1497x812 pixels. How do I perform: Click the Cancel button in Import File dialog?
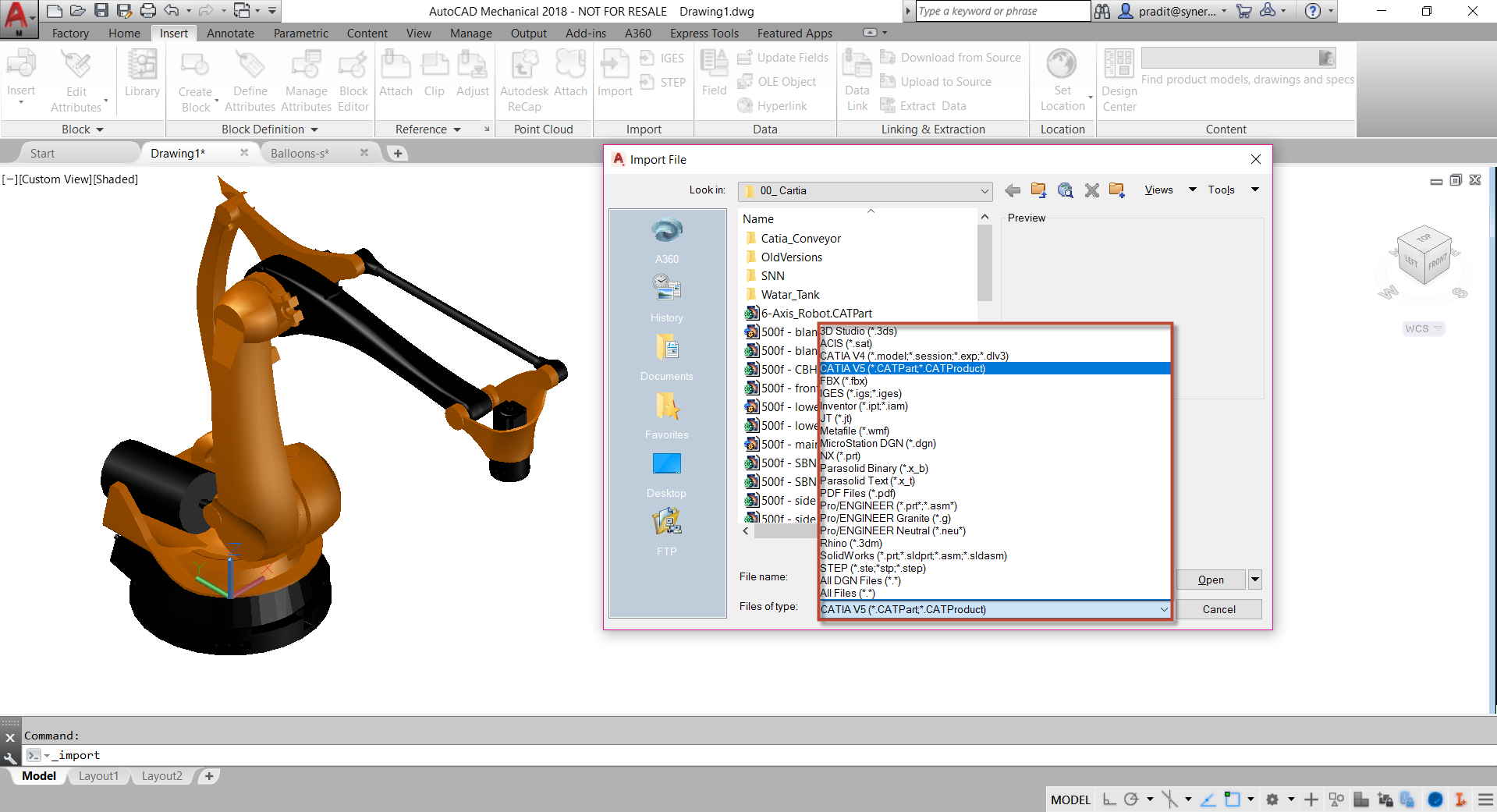coord(1218,609)
